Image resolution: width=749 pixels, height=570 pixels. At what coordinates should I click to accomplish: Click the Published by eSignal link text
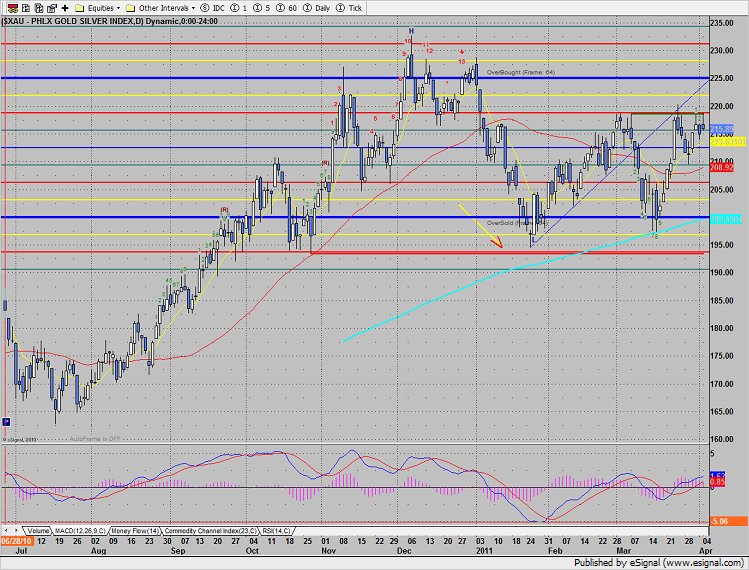pyautogui.click(x=659, y=563)
